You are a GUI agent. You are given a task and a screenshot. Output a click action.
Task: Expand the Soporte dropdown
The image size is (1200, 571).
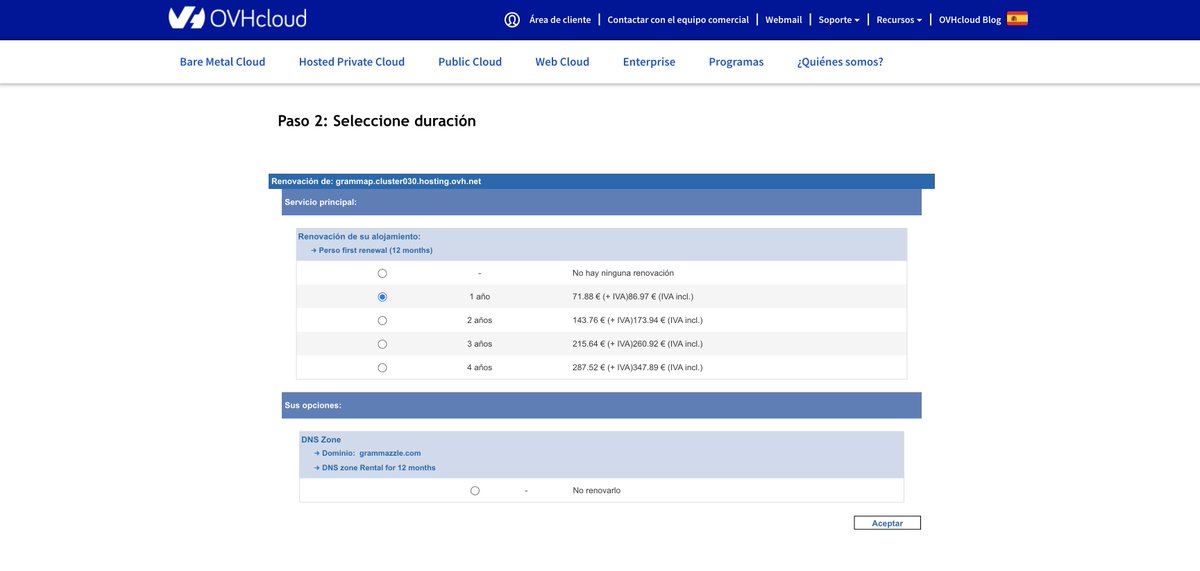pos(839,19)
